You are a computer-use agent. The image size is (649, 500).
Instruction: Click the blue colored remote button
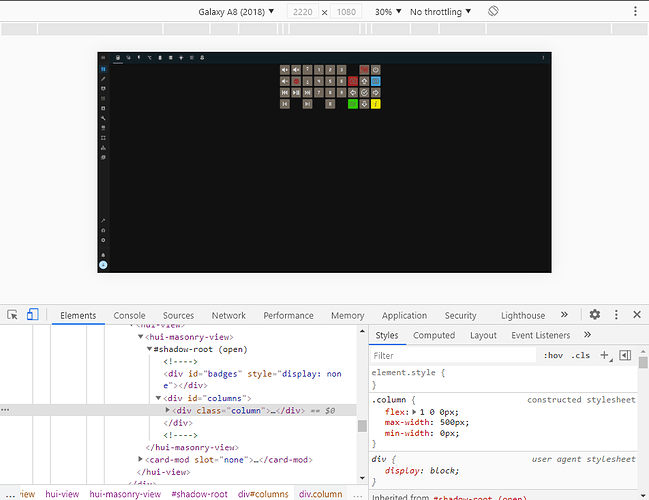(x=375, y=81)
